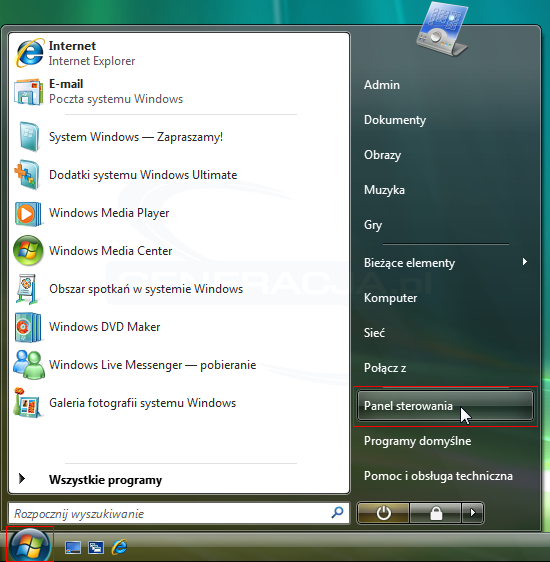
Task: Click the Start orb button
Action: pyautogui.click(x=30, y=546)
